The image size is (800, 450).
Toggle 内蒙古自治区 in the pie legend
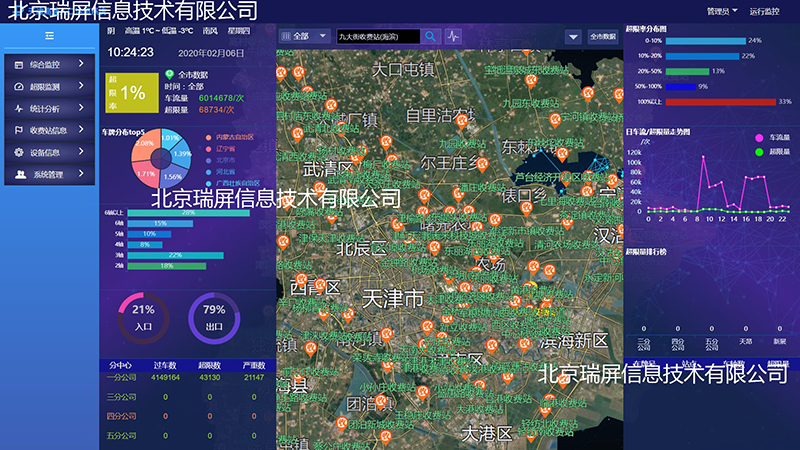[230, 137]
